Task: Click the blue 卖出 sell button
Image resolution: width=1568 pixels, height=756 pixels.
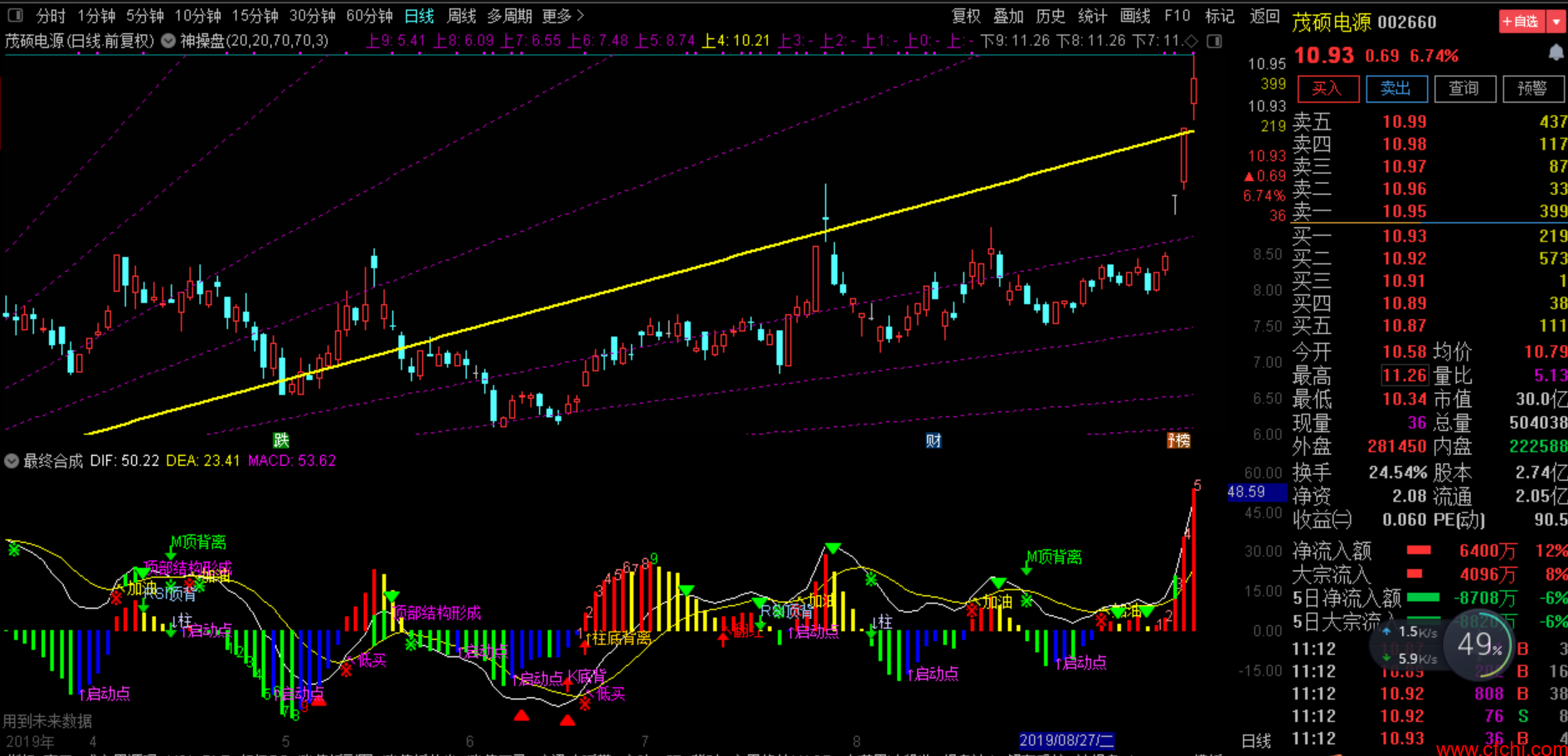Action: [x=1396, y=89]
